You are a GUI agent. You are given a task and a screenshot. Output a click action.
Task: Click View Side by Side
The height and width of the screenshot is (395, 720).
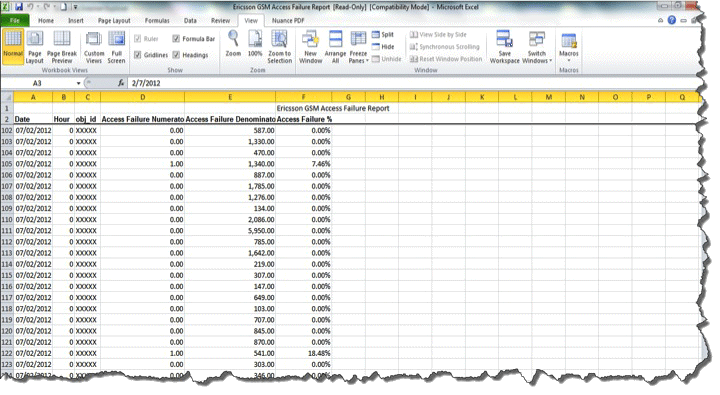click(x=438, y=34)
